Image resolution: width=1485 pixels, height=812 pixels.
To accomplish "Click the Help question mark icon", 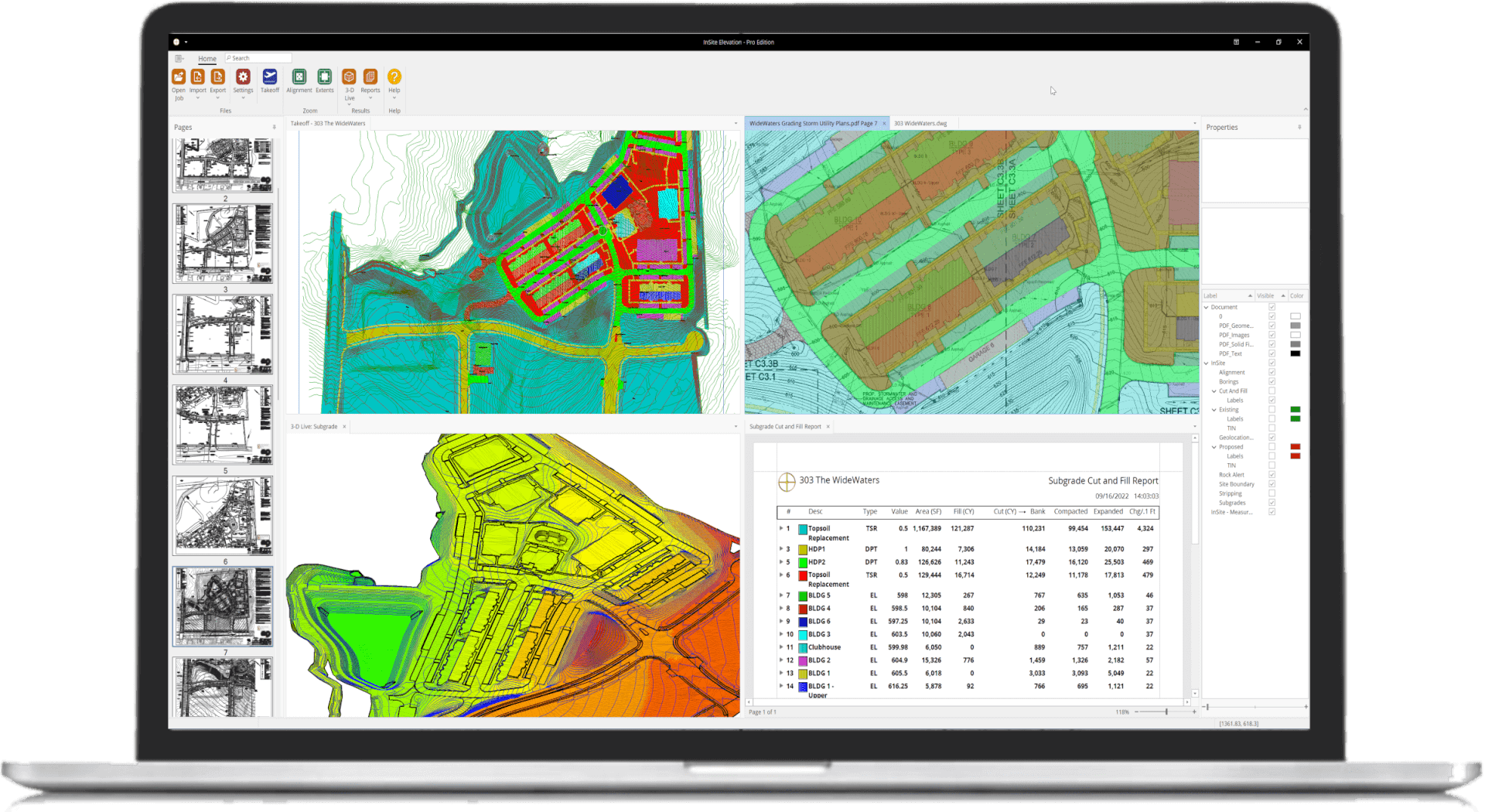I will (394, 77).
